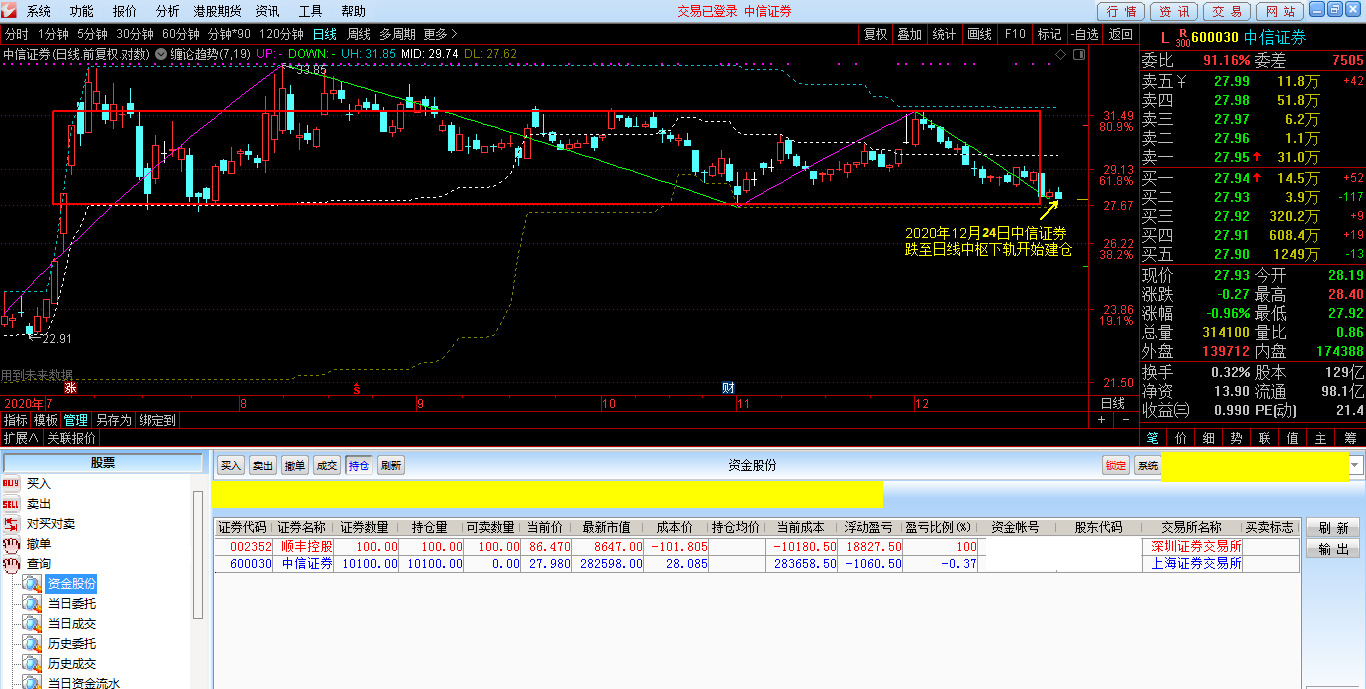1366x689 pixels.
Task: Click the 网站 button at top right
Action: (x=1279, y=11)
